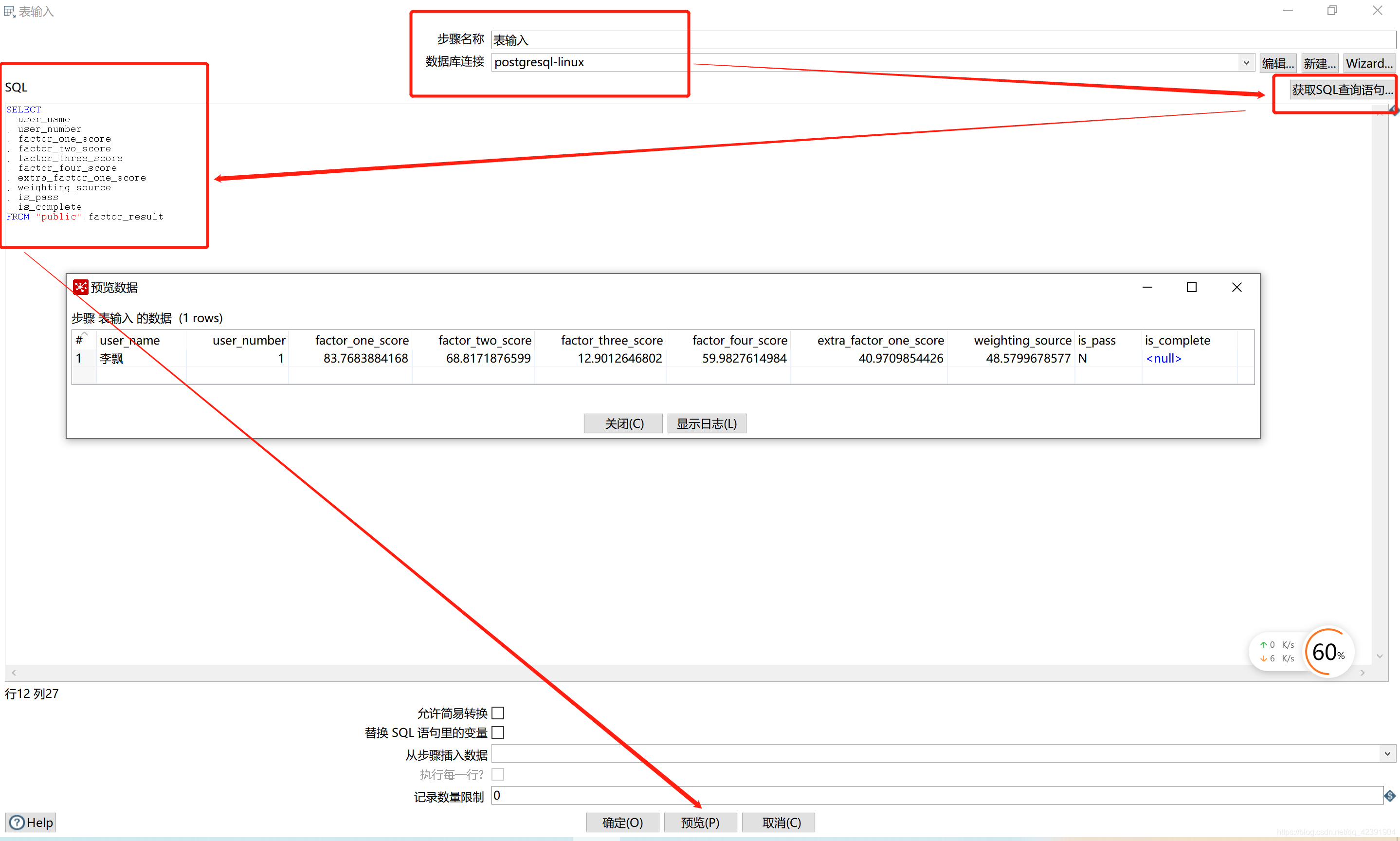Place cursor on factor_result table name

[x=126, y=217]
